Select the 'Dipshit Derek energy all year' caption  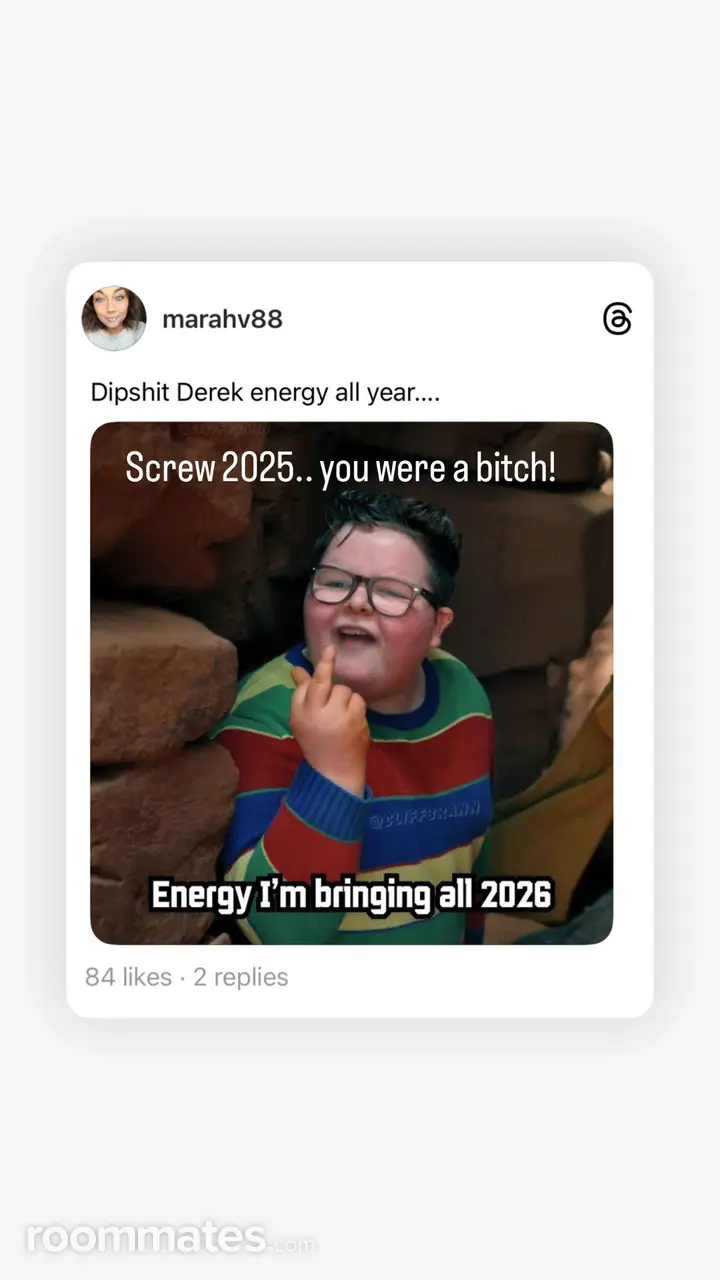click(265, 392)
